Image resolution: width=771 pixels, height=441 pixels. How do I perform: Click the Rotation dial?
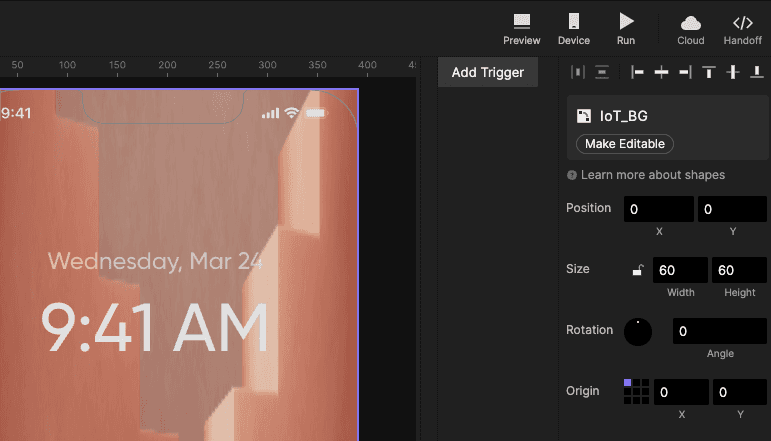pyautogui.click(x=638, y=332)
